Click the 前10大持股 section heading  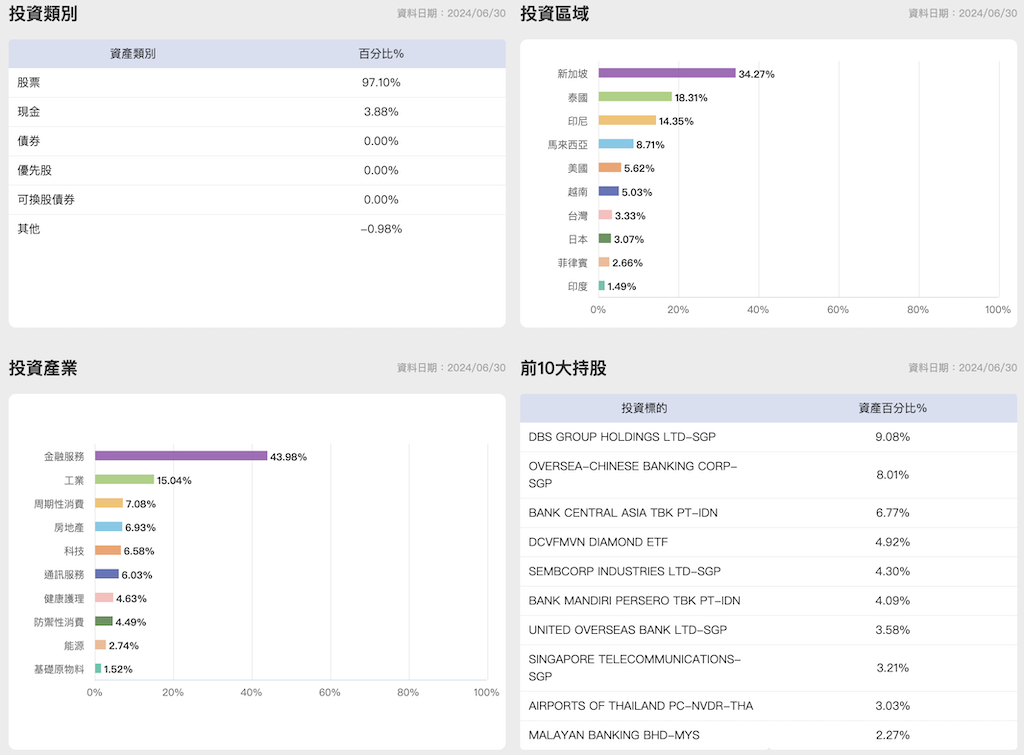point(563,368)
